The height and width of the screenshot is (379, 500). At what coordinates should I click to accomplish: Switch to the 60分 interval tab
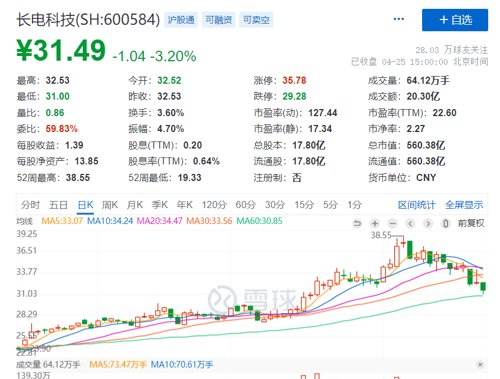(246, 205)
